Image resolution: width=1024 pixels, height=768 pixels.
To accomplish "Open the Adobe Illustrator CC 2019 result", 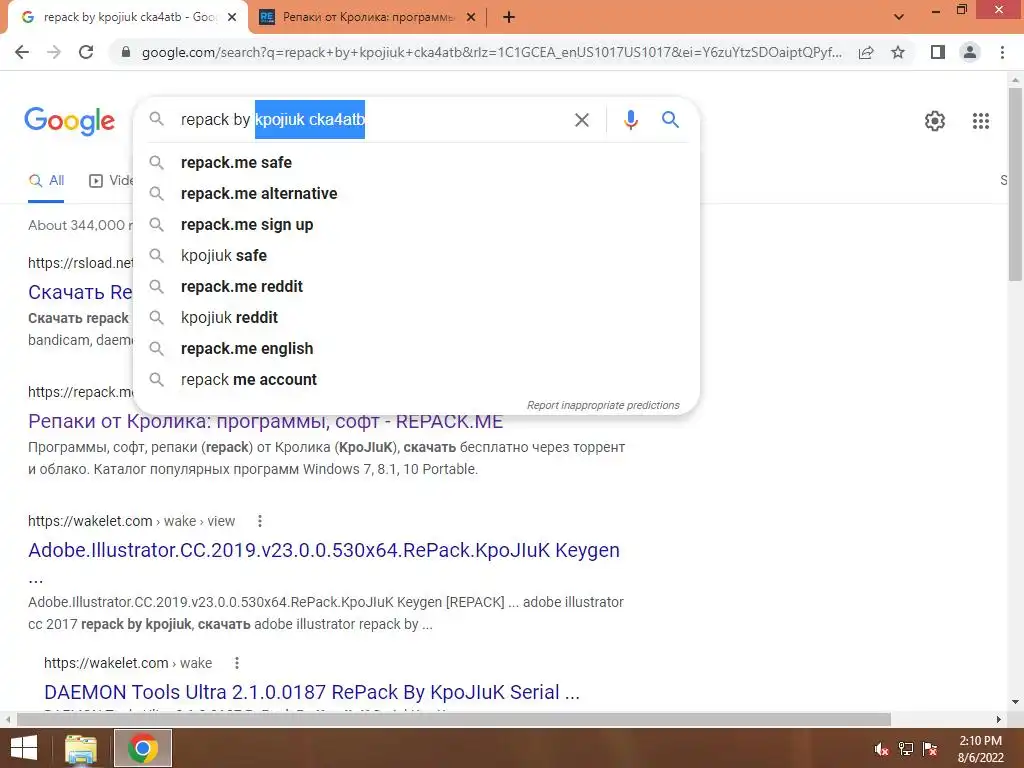I will (x=324, y=551).
